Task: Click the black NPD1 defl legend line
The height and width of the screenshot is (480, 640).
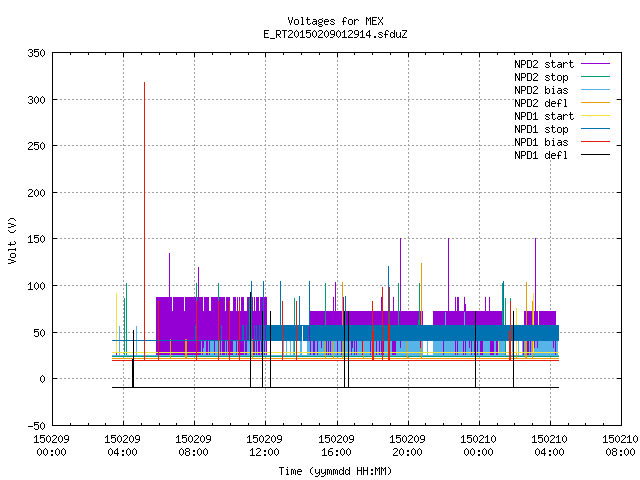Action: tap(595, 155)
